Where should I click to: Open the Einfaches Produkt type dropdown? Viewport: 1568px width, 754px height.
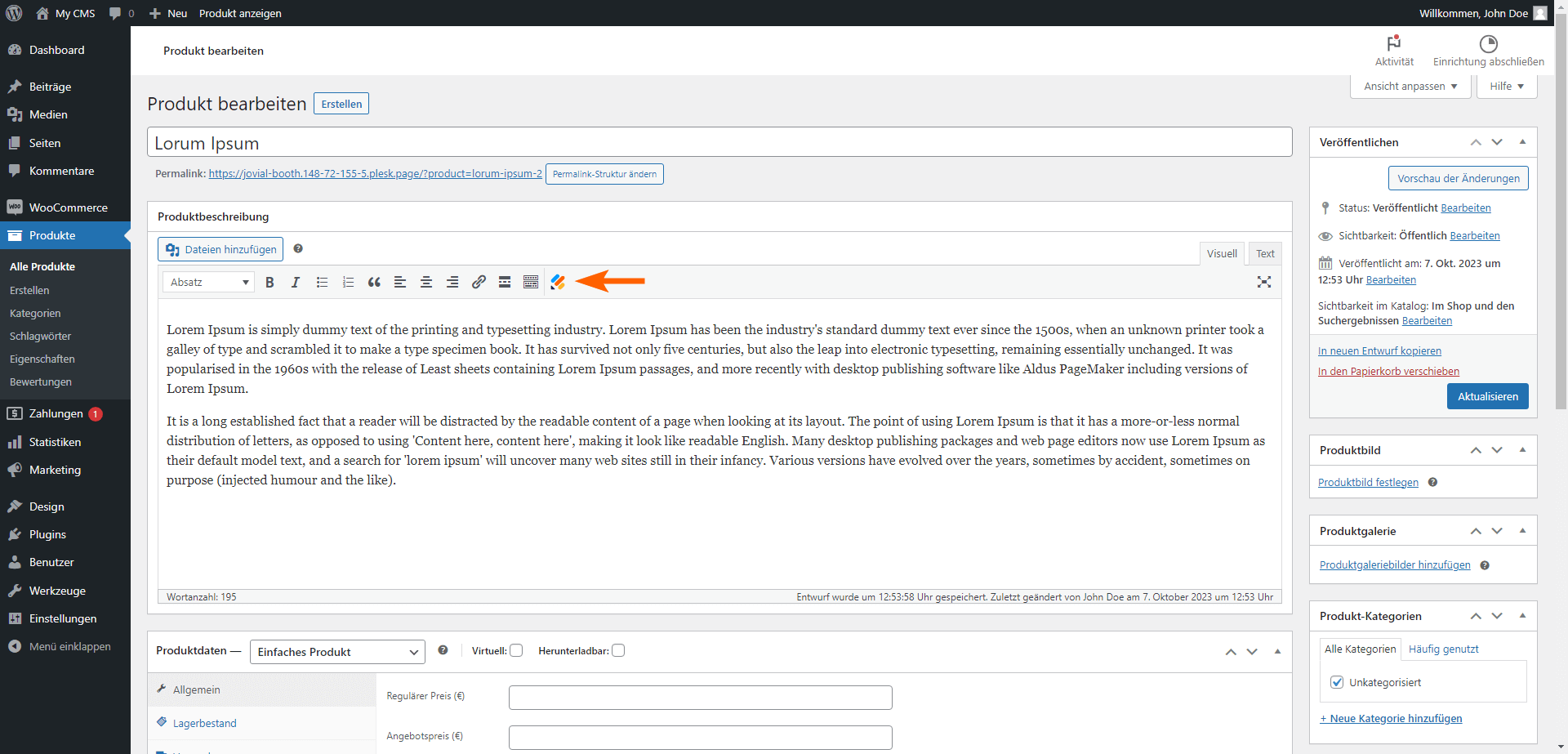(x=337, y=652)
